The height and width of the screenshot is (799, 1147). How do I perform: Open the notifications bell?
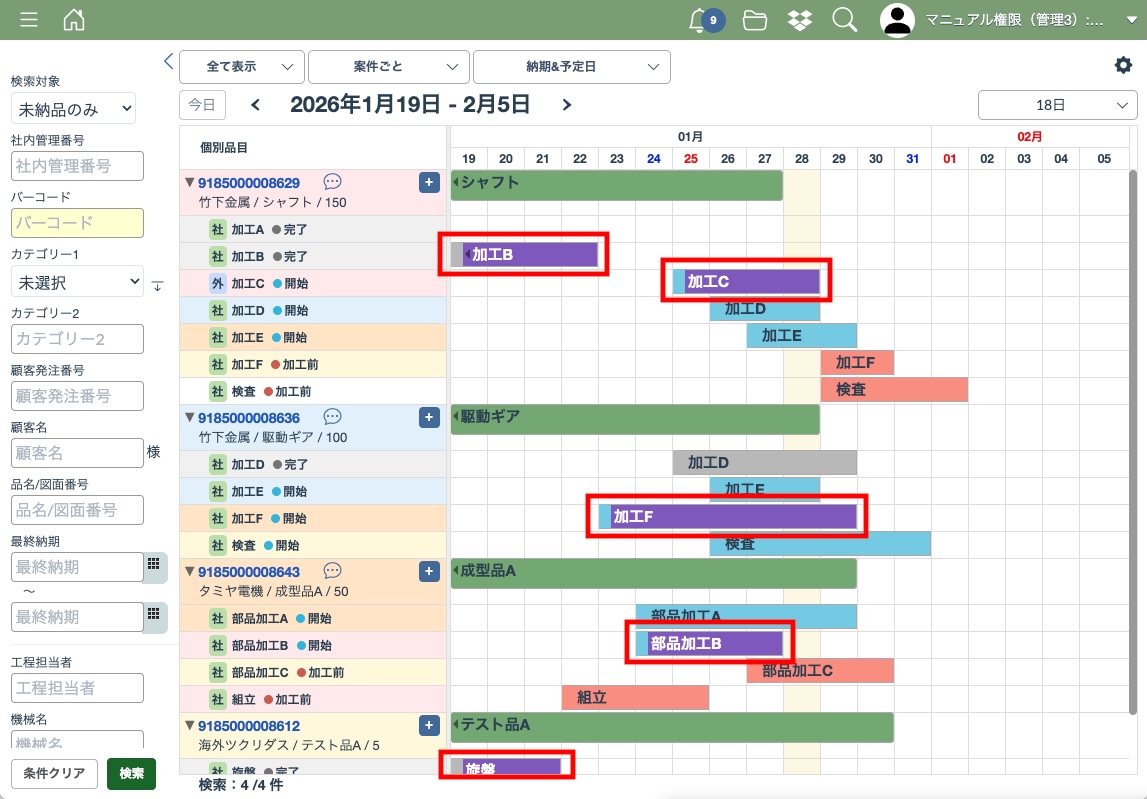(699, 20)
